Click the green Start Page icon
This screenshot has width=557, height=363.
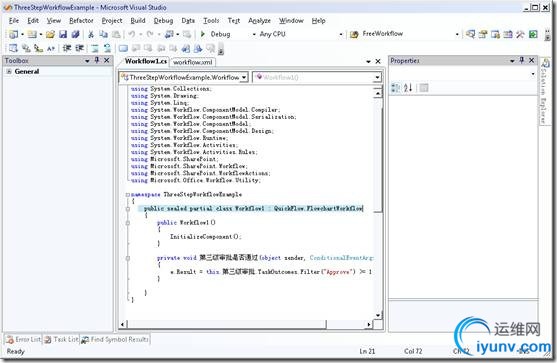533,34
